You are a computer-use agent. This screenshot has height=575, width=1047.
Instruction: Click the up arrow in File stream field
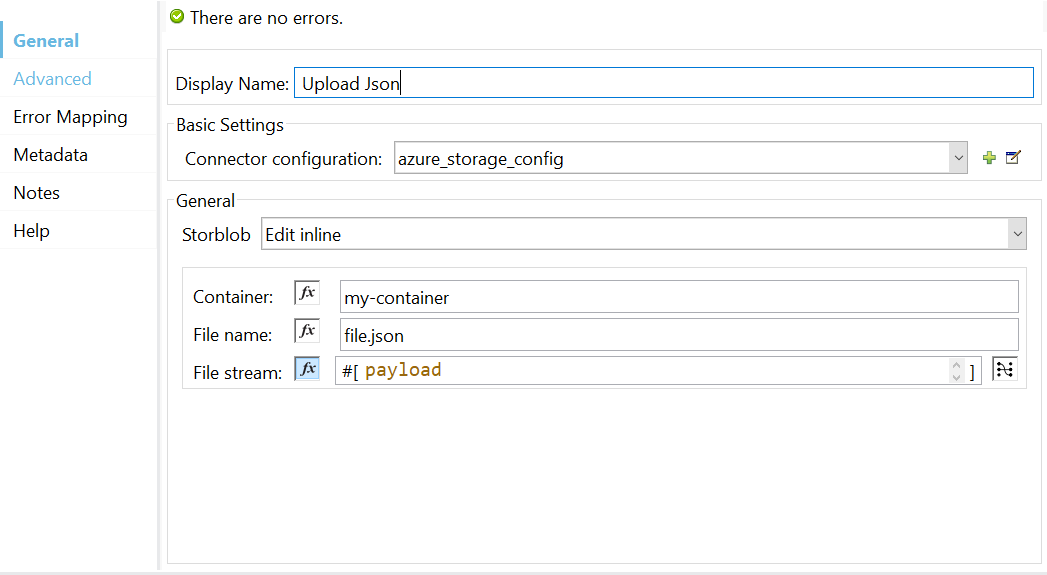[957, 365]
